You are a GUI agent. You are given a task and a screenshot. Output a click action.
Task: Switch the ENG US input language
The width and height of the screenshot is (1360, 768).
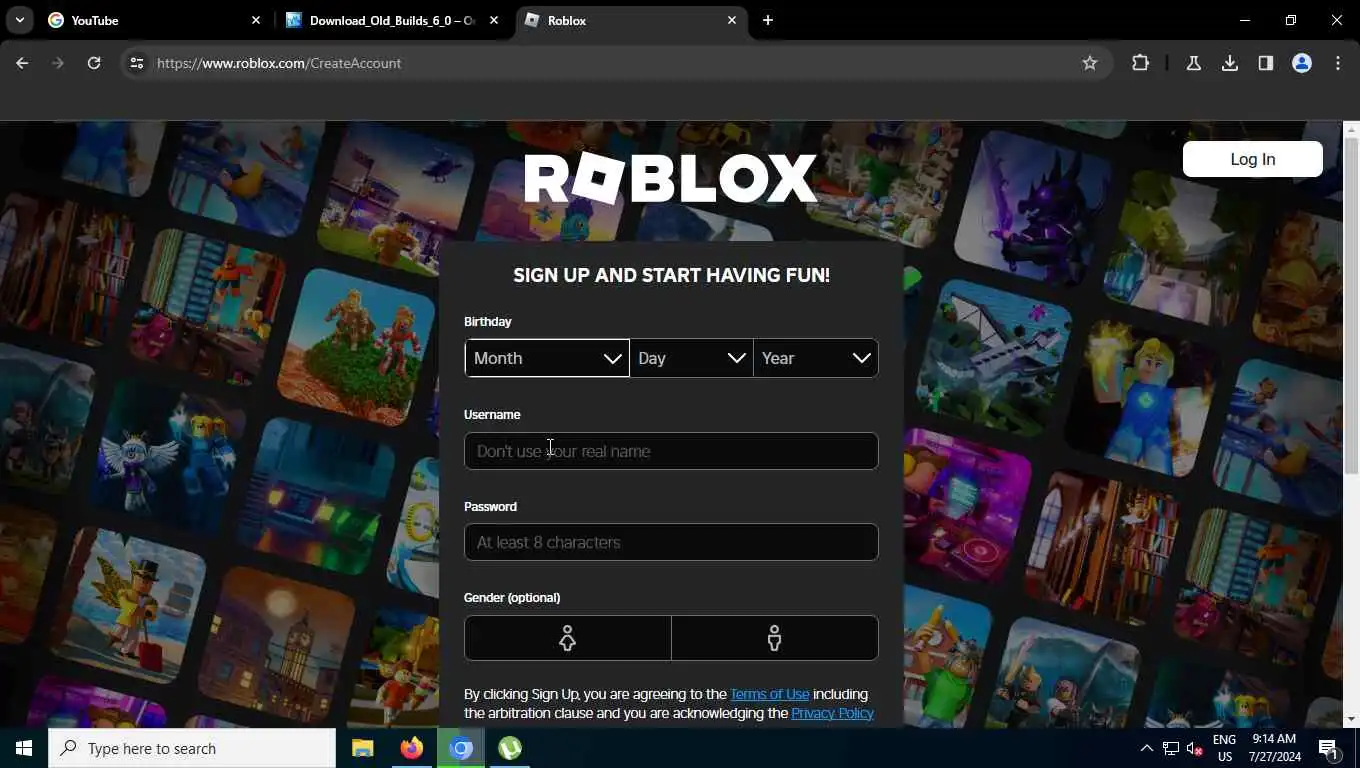[x=1224, y=748]
